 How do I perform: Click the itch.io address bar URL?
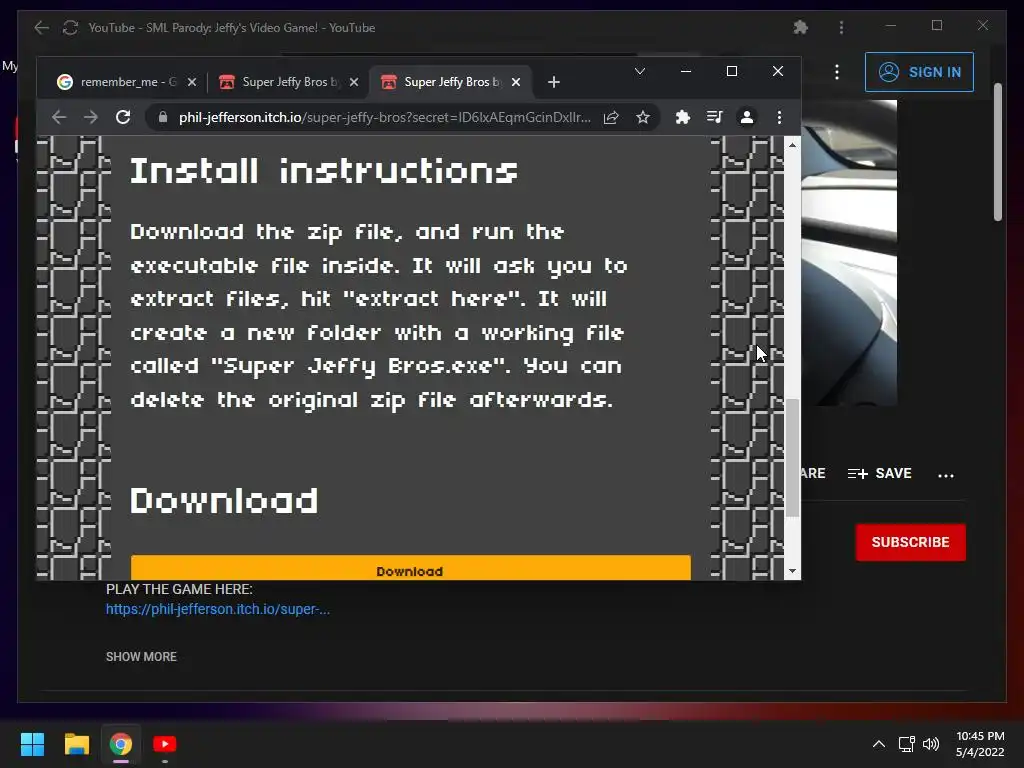point(385,118)
